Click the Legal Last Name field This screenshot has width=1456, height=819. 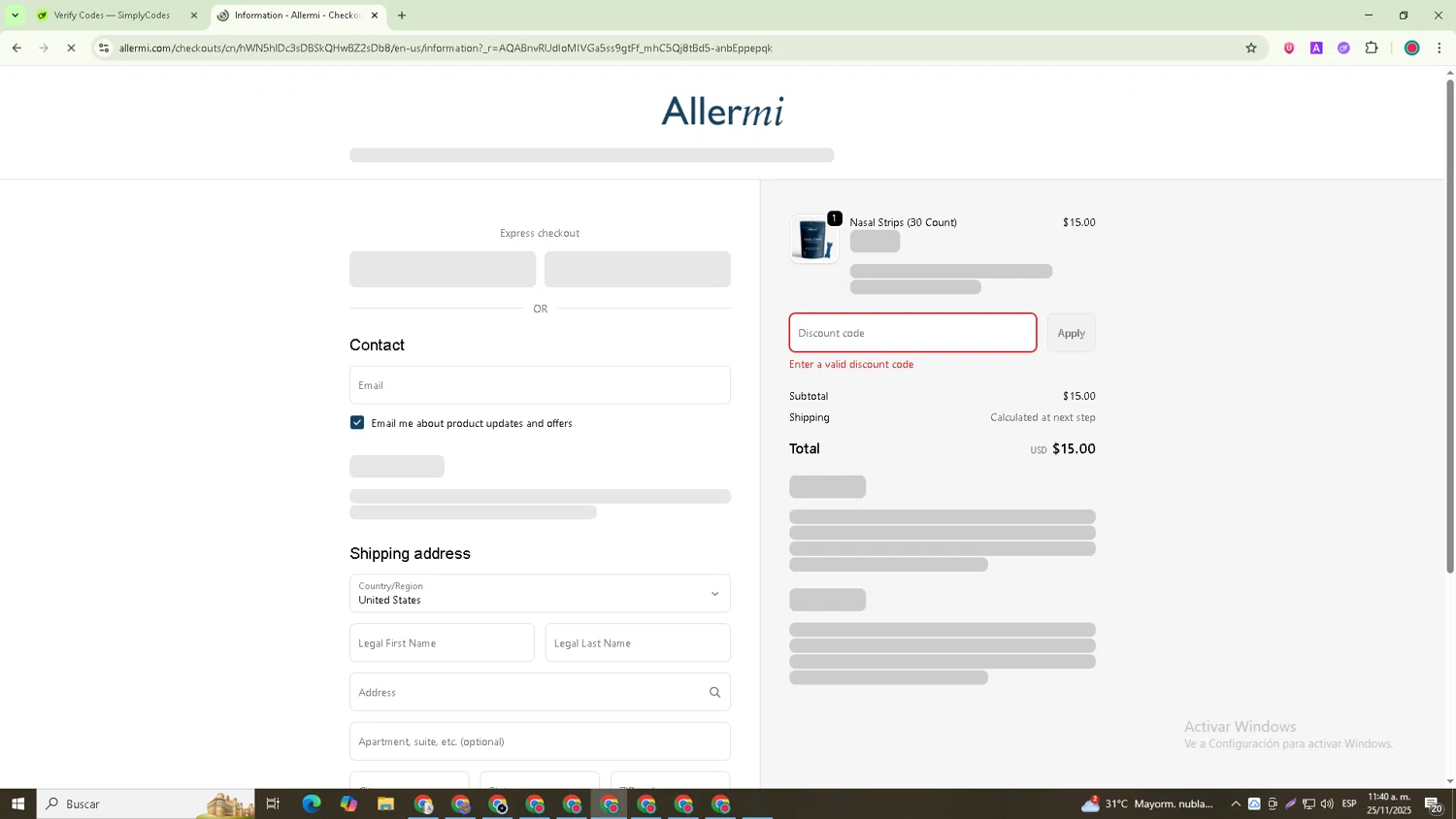pos(638,643)
